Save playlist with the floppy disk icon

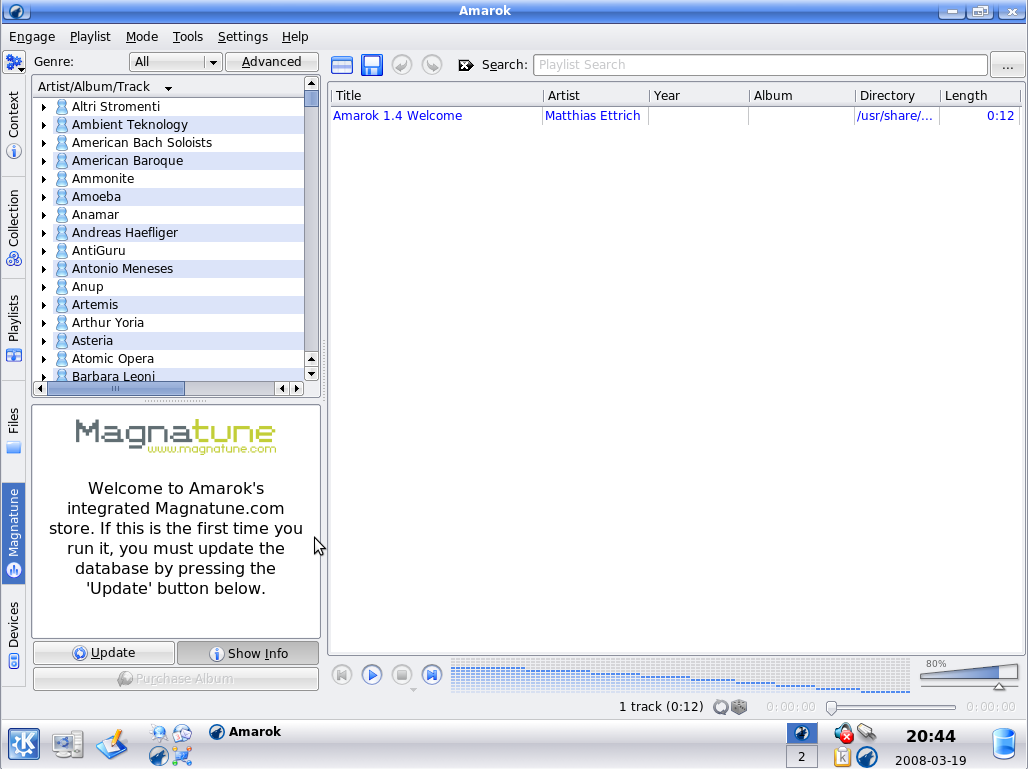point(372,65)
